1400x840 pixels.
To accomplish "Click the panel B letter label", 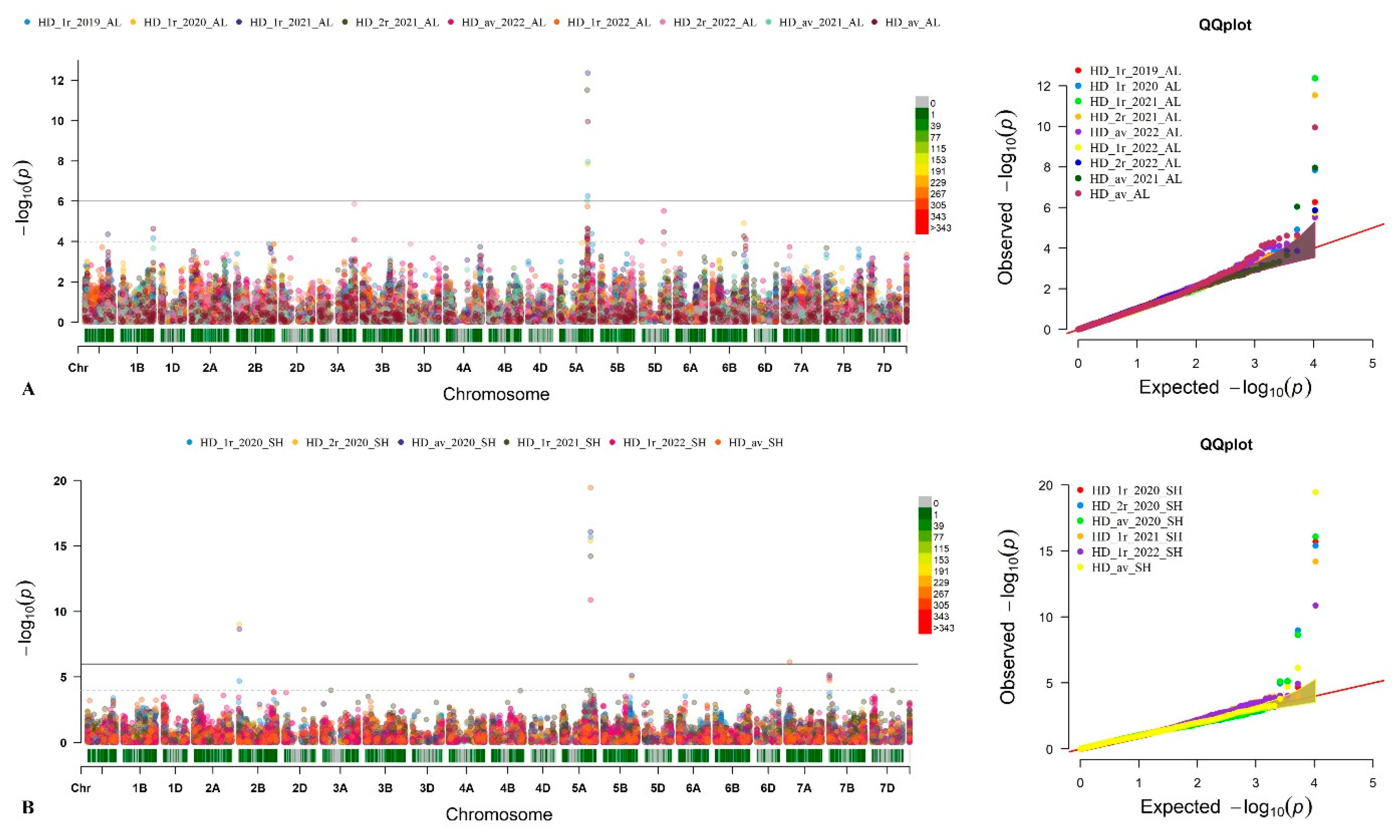I will click(28, 808).
